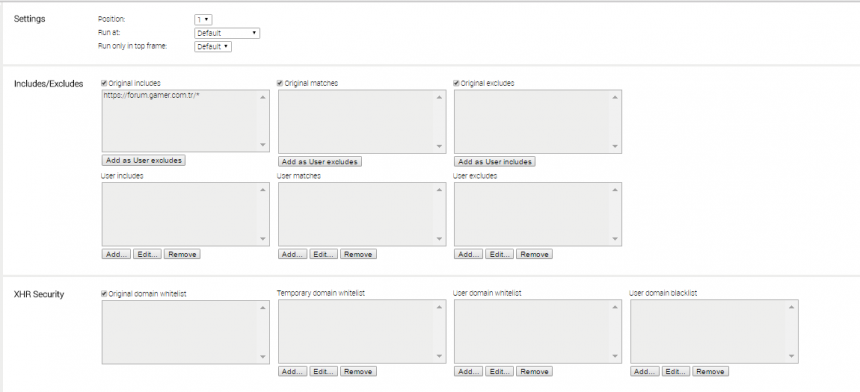Click scroll-up arrow of User domain blacklist
The image size is (860, 392).
pos(791,307)
